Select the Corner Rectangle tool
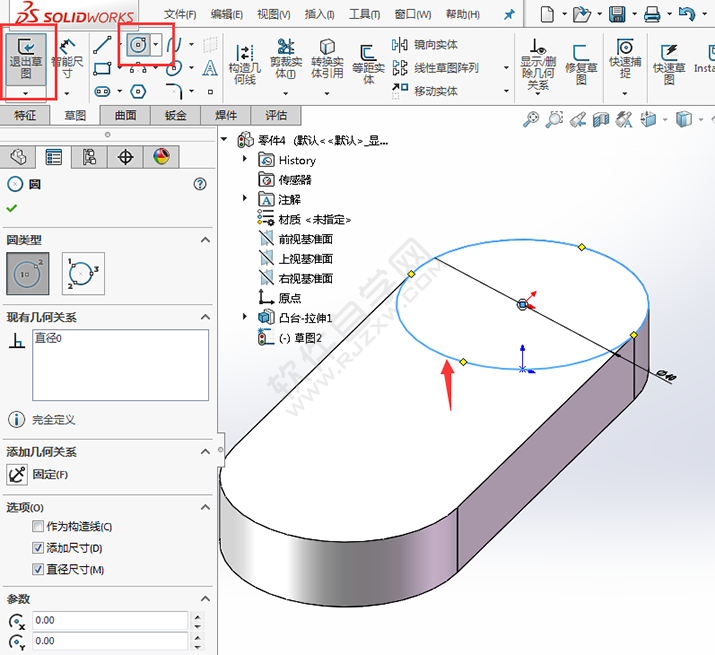The height and width of the screenshot is (655, 715). point(102,68)
